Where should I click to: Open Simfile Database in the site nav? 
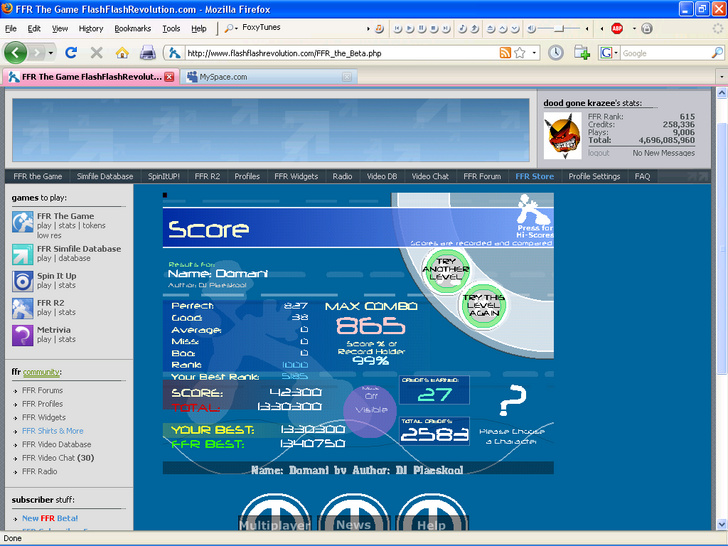click(x=105, y=176)
